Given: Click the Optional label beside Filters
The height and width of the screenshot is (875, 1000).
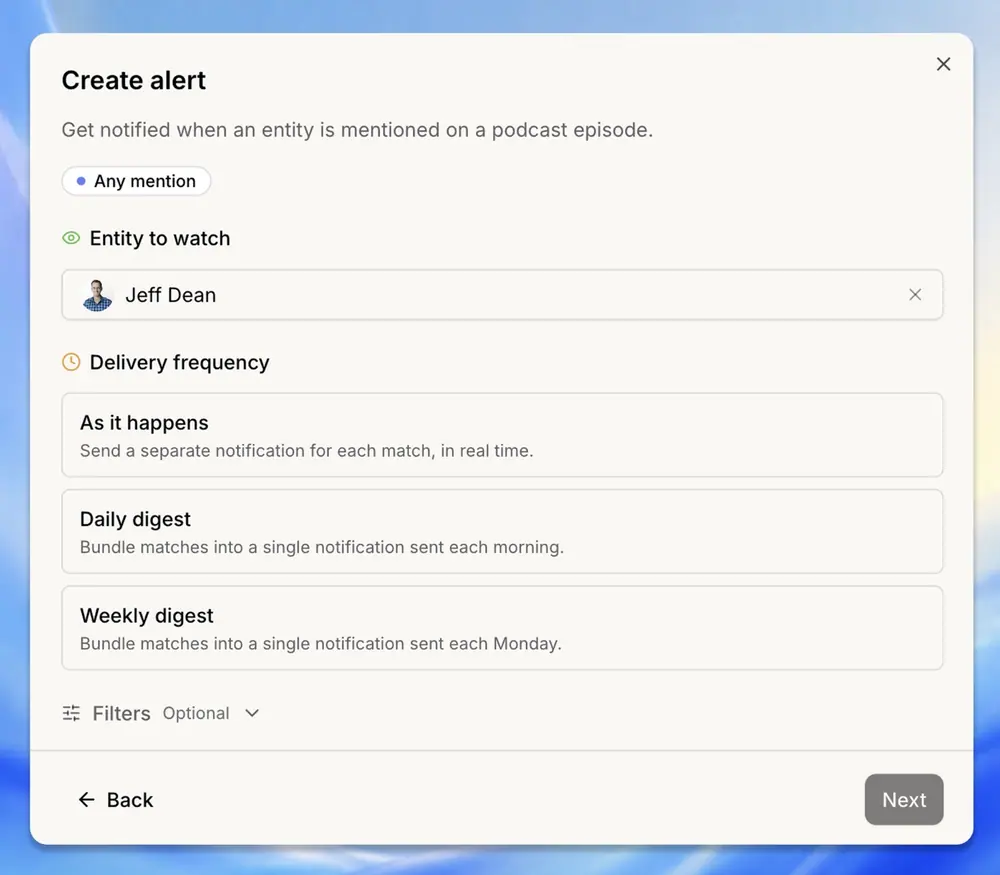Looking at the screenshot, I should coord(196,713).
